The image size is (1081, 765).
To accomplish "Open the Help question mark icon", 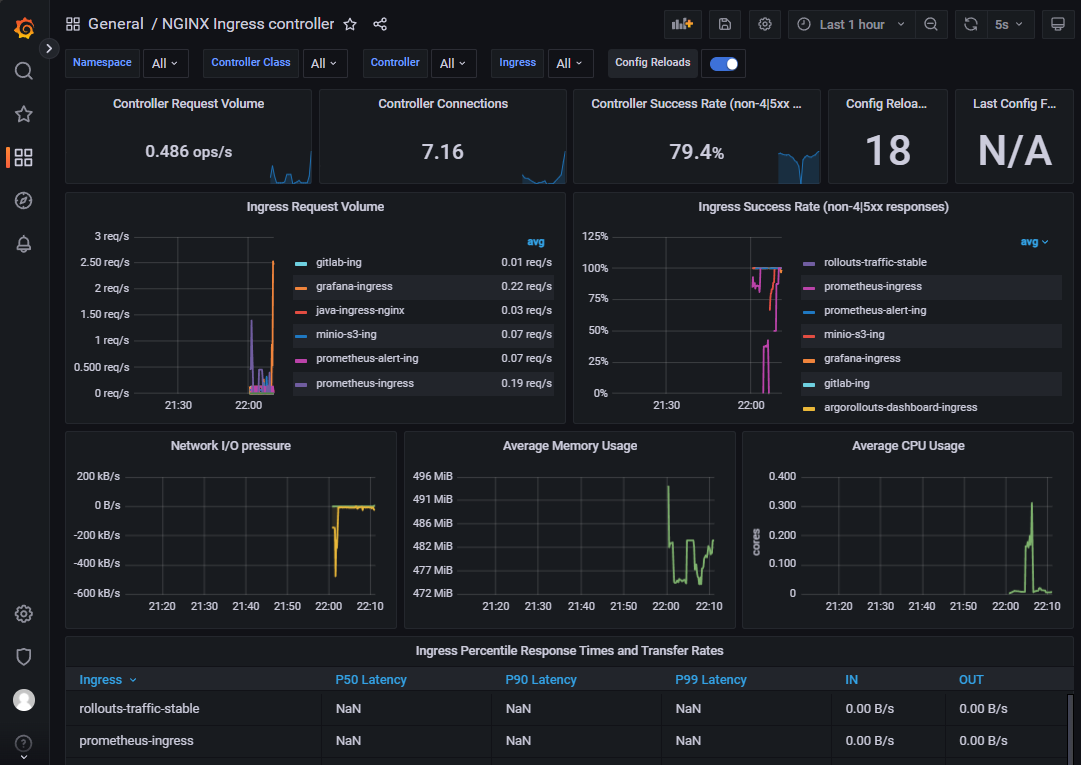I will tap(23, 744).
